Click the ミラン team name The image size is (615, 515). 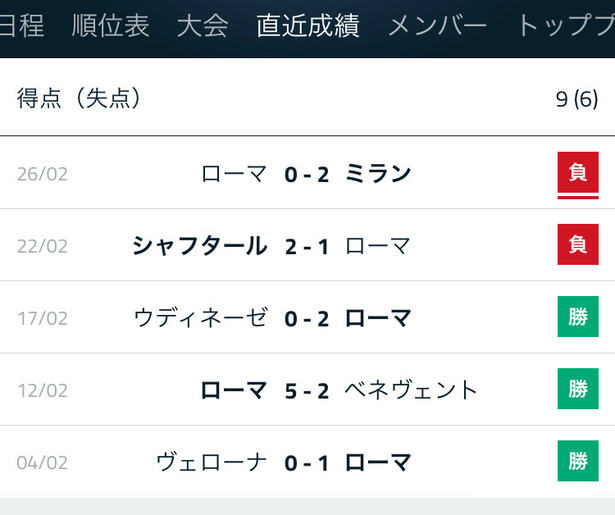[x=378, y=174]
